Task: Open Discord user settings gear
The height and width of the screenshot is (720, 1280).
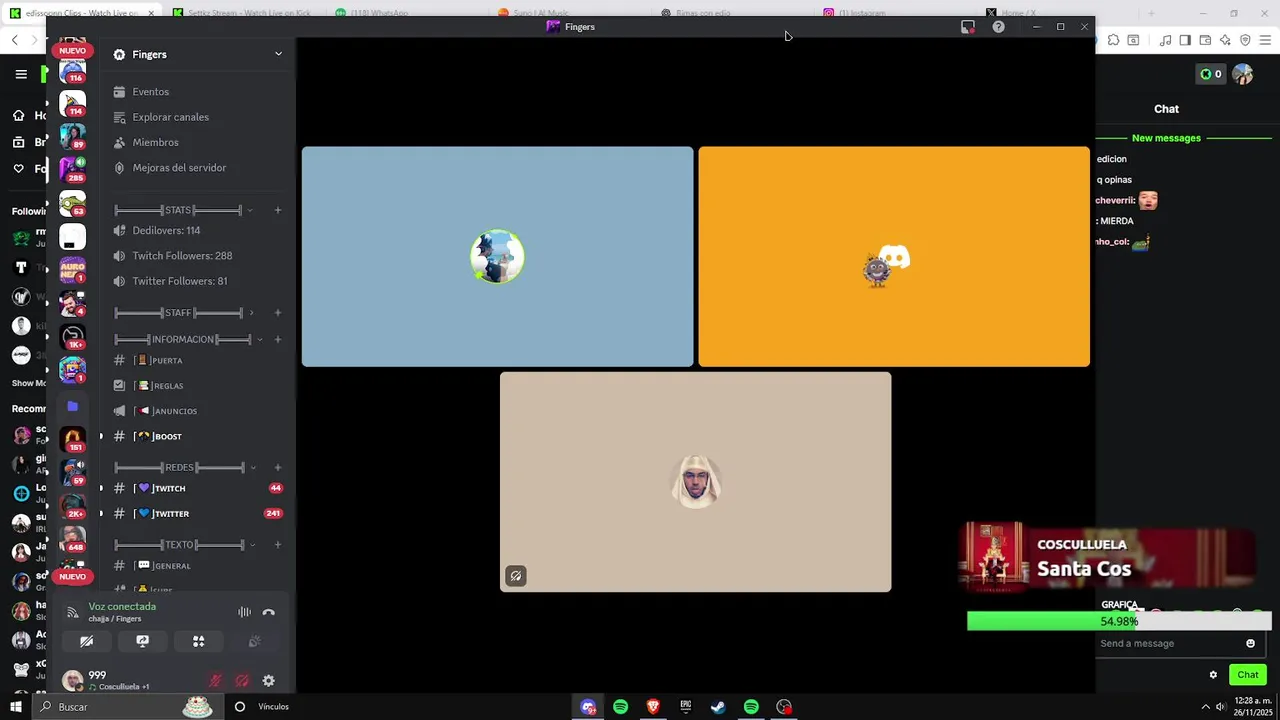Action: [x=268, y=681]
